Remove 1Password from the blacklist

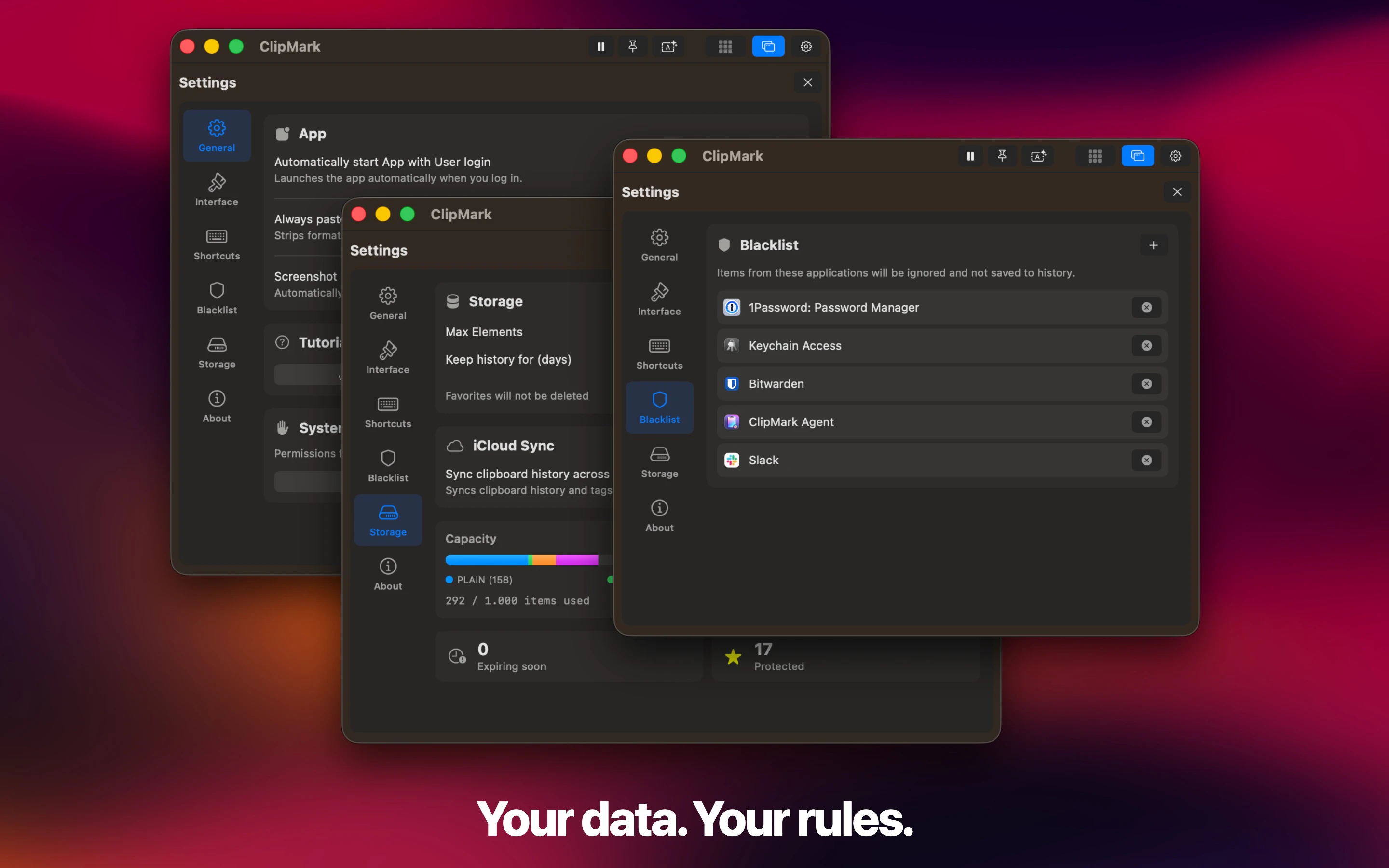point(1146,307)
